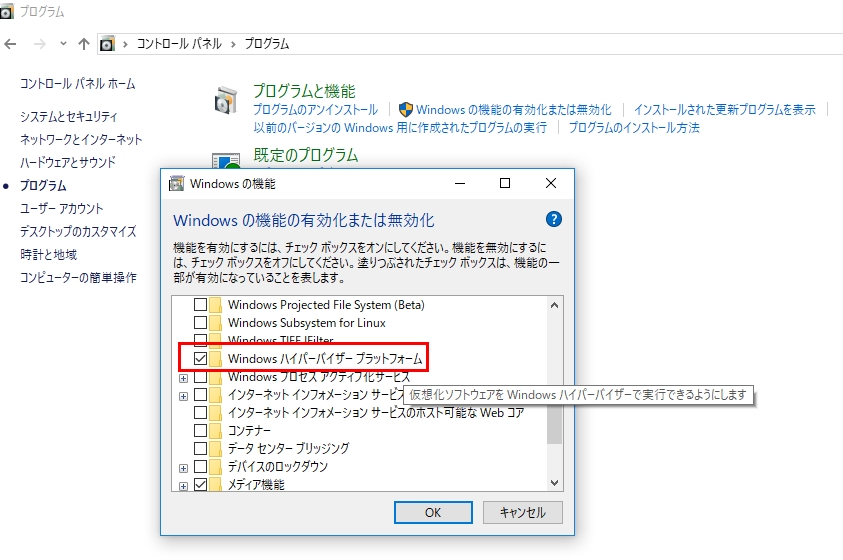Select the メディア機能 row label
Image resolution: width=843 pixels, height=560 pixels.
coord(256,485)
